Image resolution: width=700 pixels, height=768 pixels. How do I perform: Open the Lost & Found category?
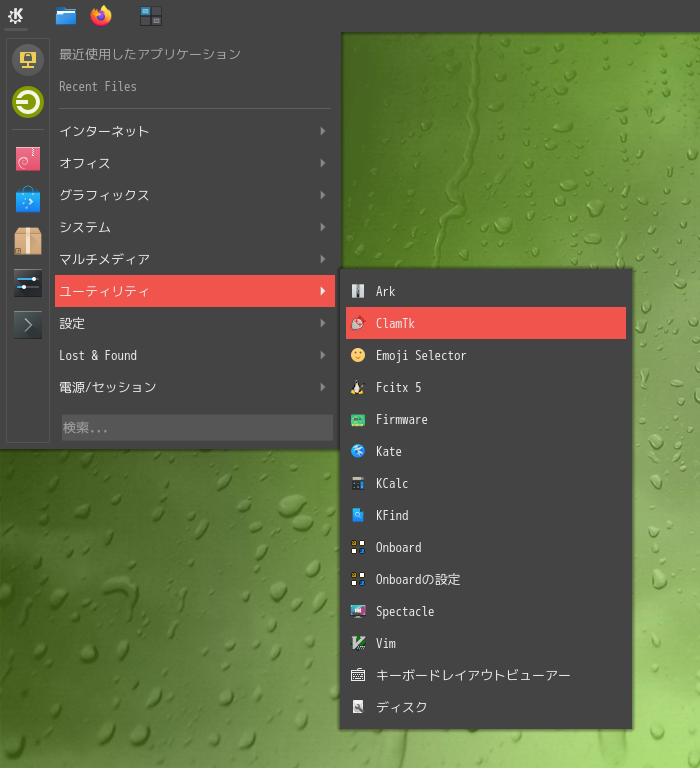[194, 355]
